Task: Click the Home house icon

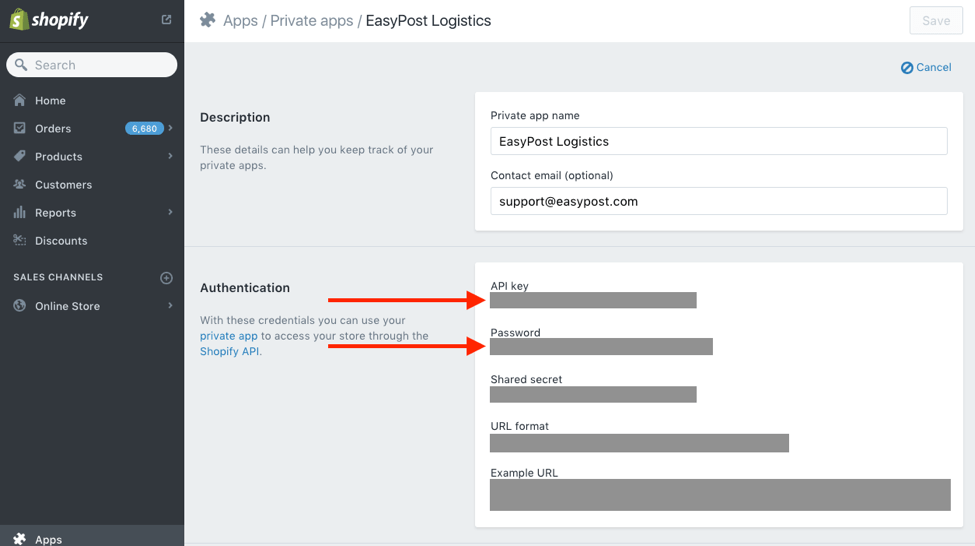Action: click(x=20, y=100)
